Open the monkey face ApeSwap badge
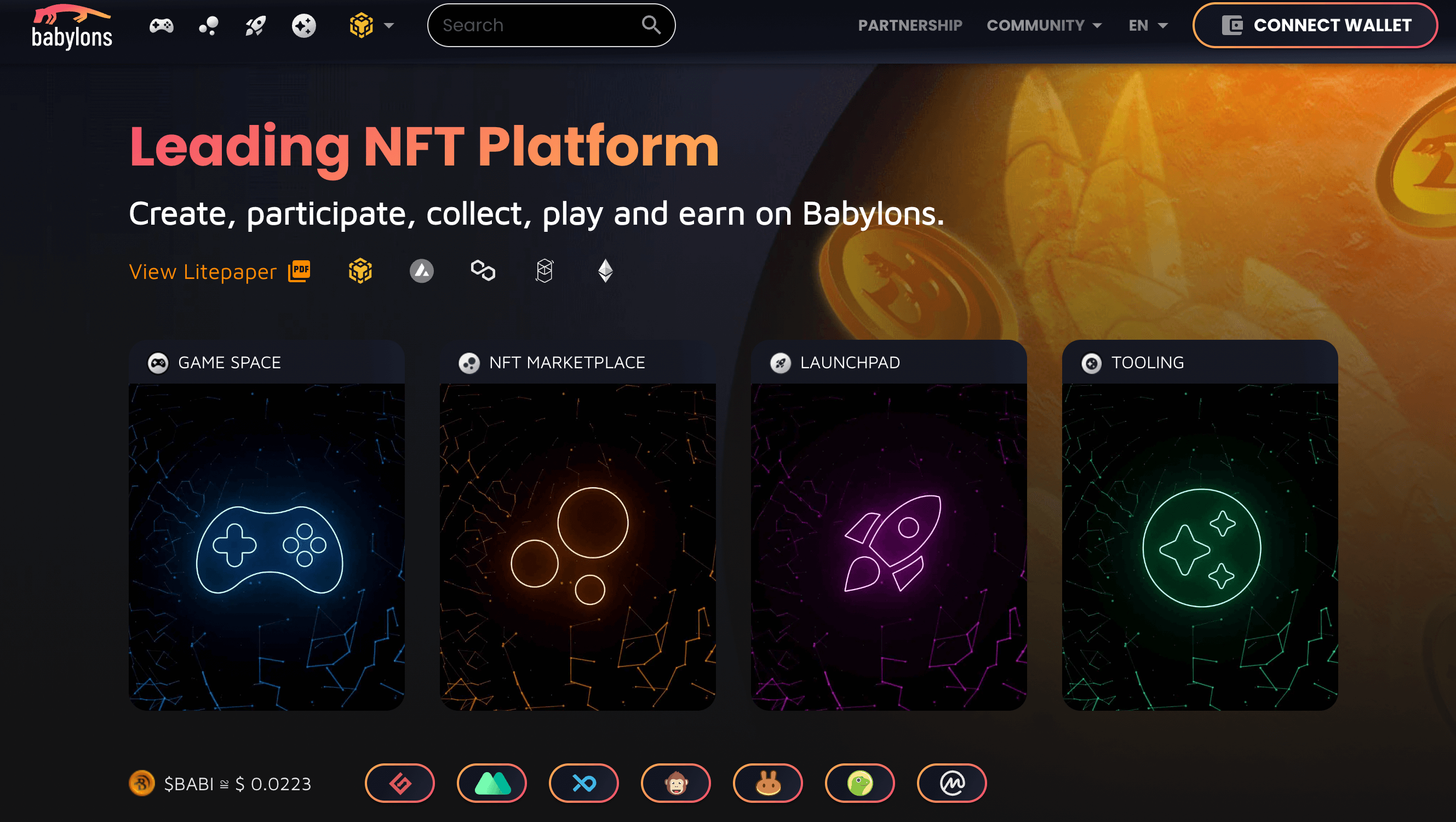The height and width of the screenshot is (822, 1456). [676, 783]
